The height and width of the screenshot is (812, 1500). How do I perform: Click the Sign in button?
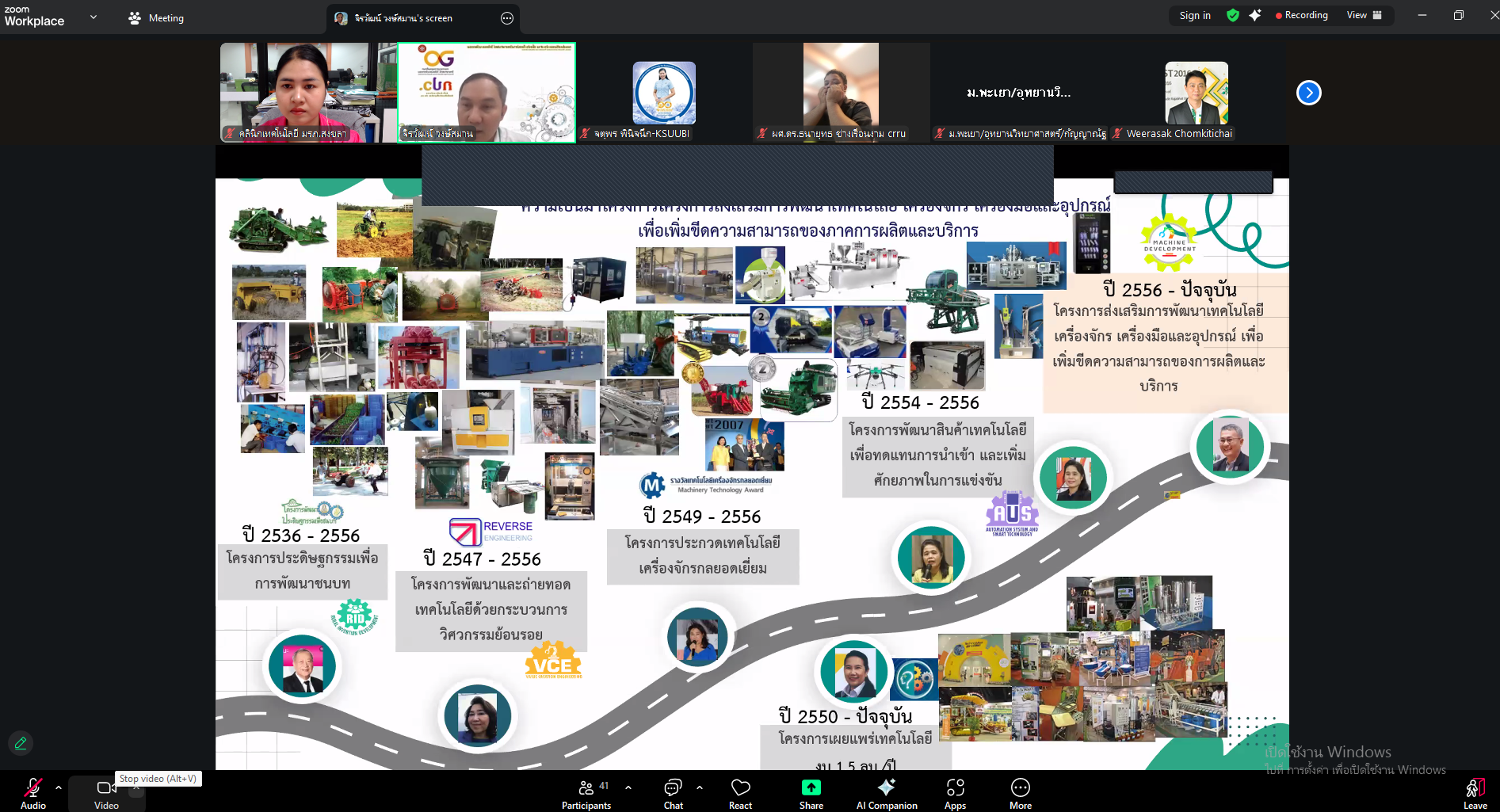pyautogui.click(x=1194, y=15)
